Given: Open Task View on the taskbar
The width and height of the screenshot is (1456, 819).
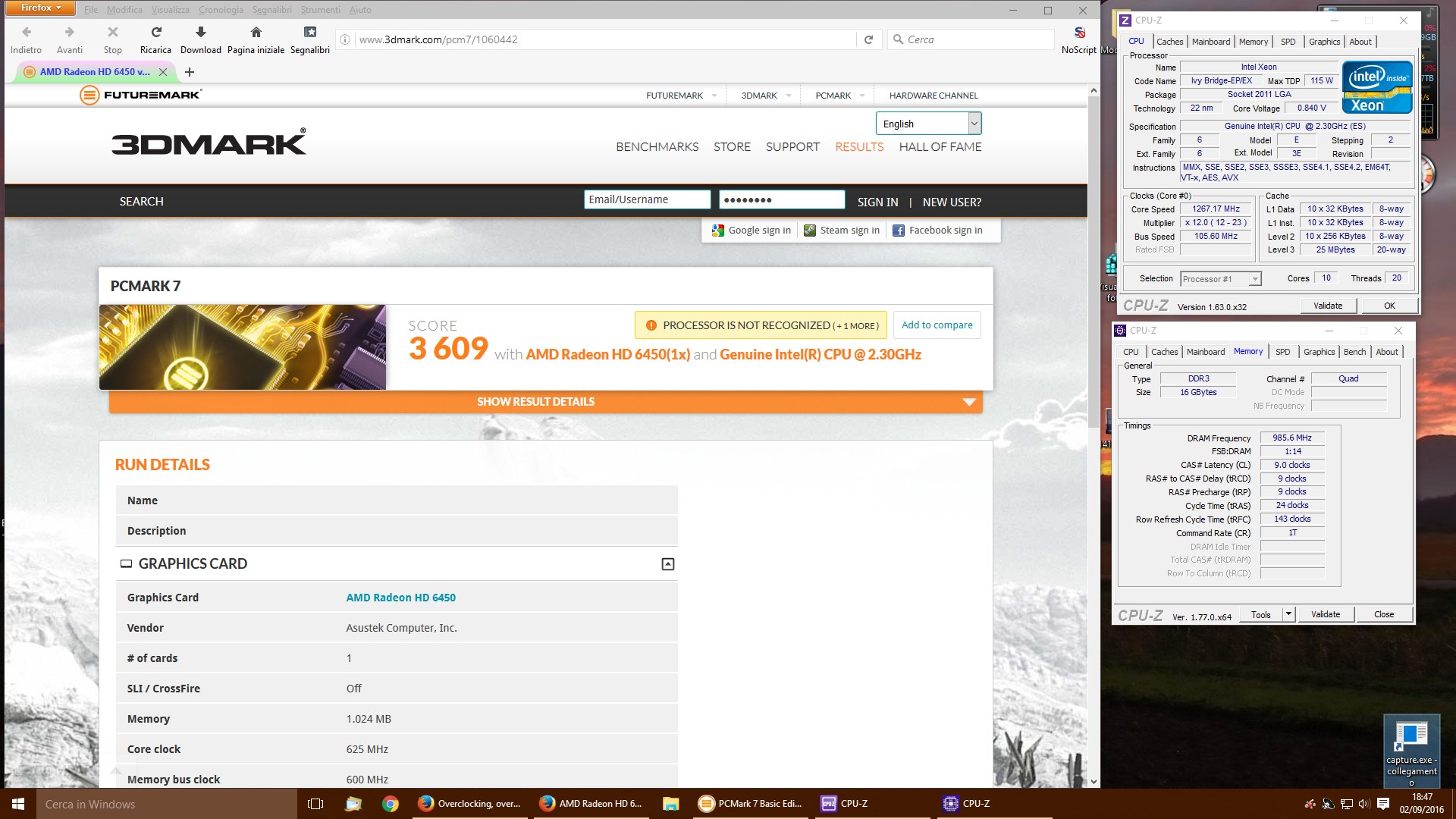Looking at the screenshot, I should (x=315, y=804).
